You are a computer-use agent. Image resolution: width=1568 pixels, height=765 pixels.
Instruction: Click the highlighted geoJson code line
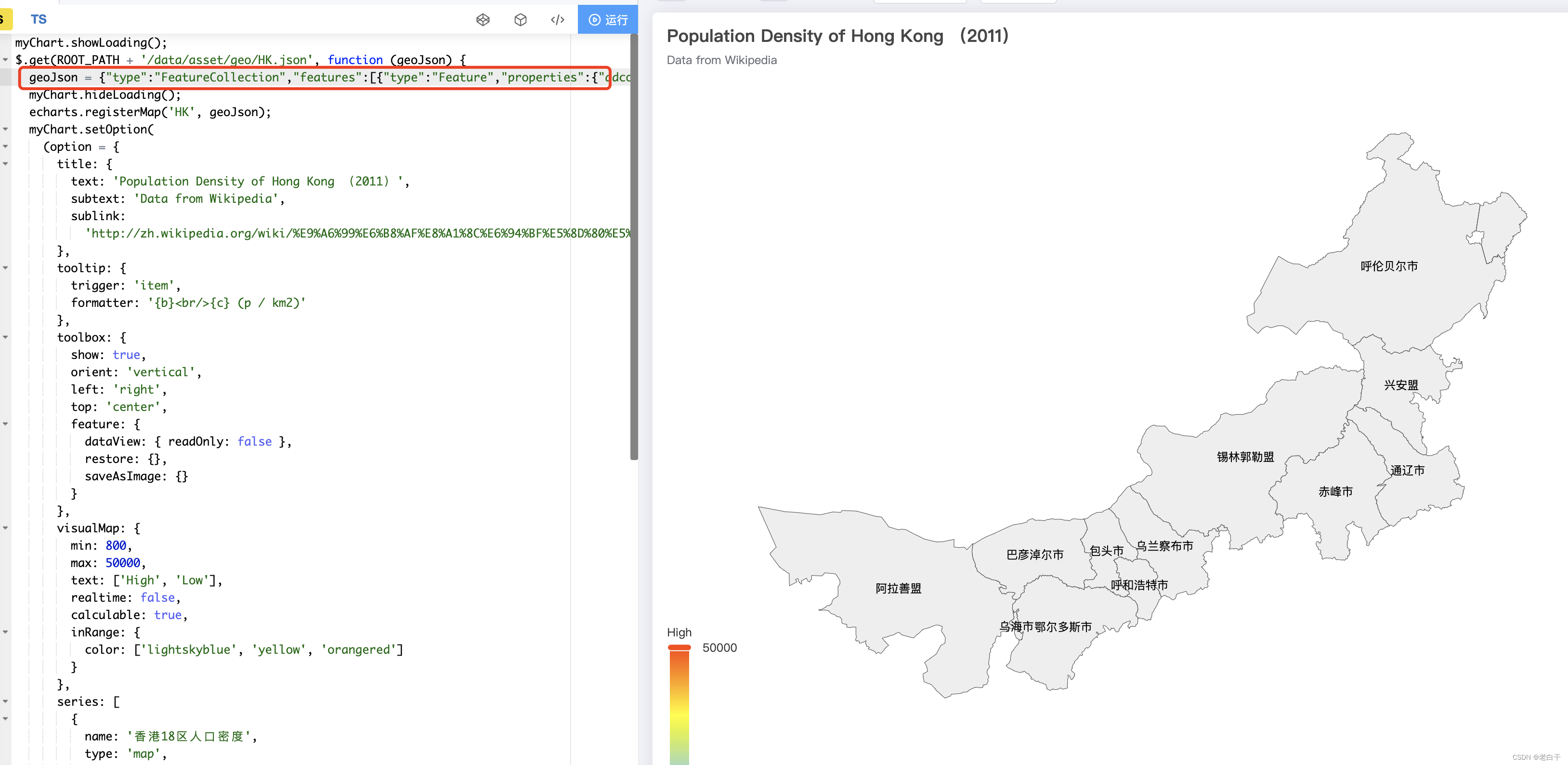pyautogui.click(x=314, y=78)
